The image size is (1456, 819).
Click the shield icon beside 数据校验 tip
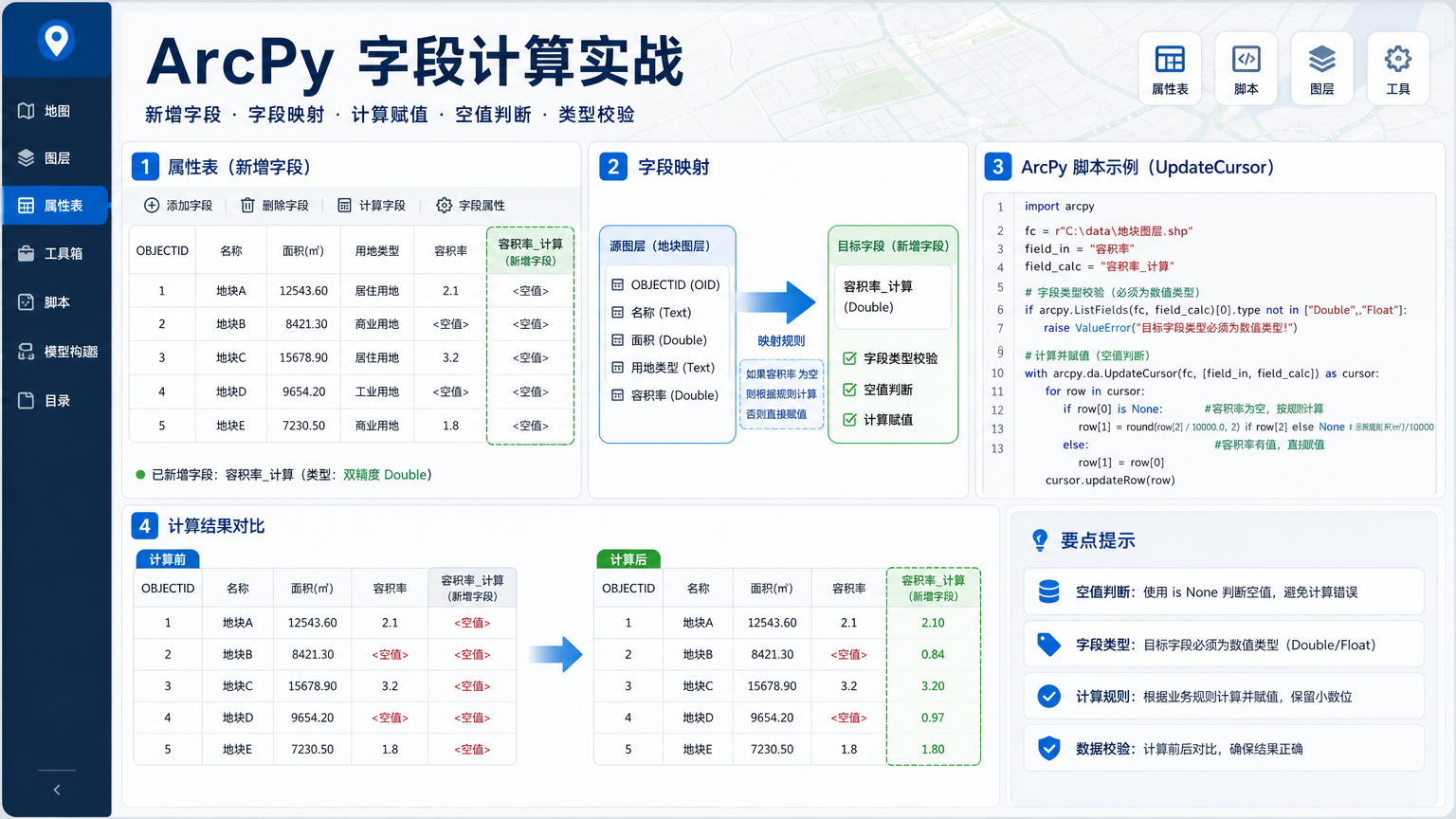pos(1048,749)
